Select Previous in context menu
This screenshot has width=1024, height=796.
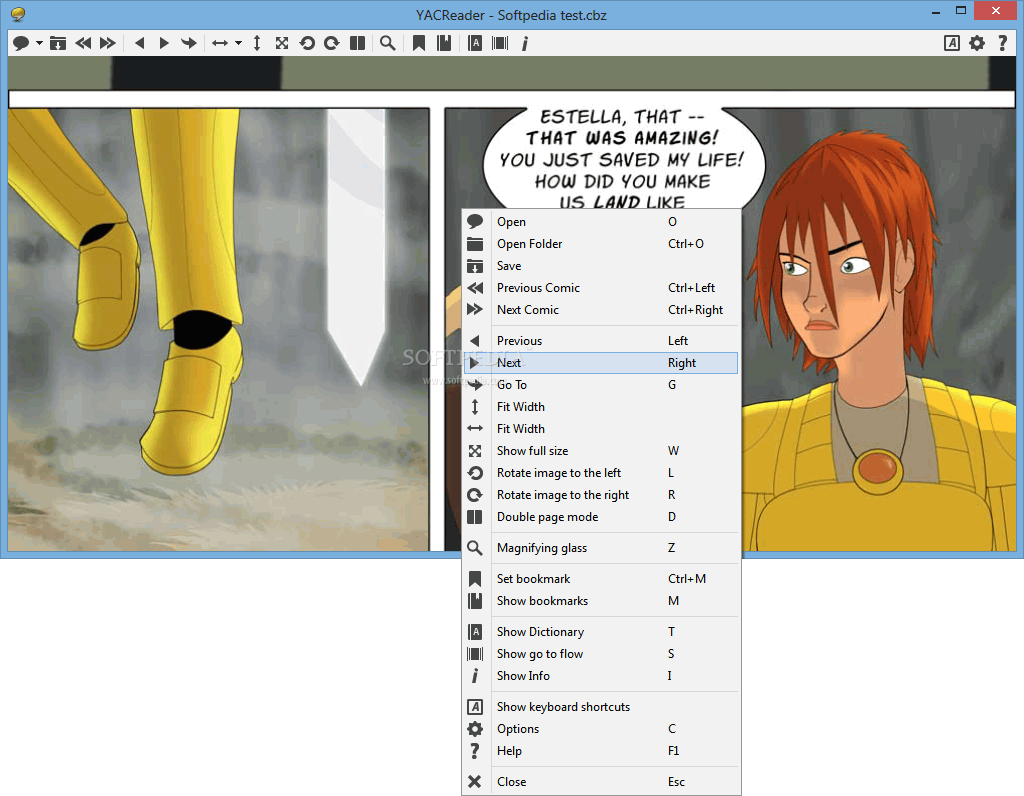coord(601,341)
